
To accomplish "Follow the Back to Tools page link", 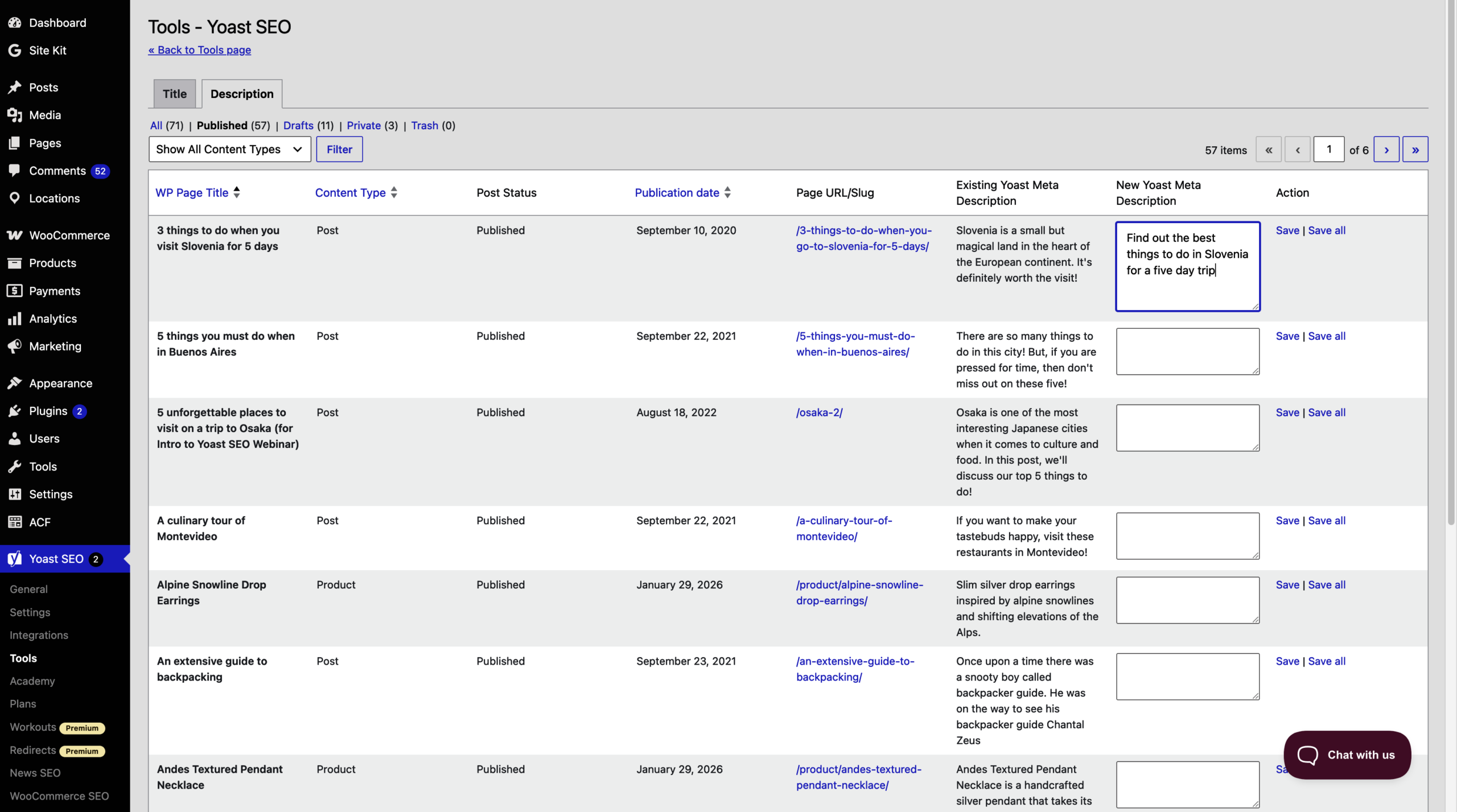I will (200, 50).
